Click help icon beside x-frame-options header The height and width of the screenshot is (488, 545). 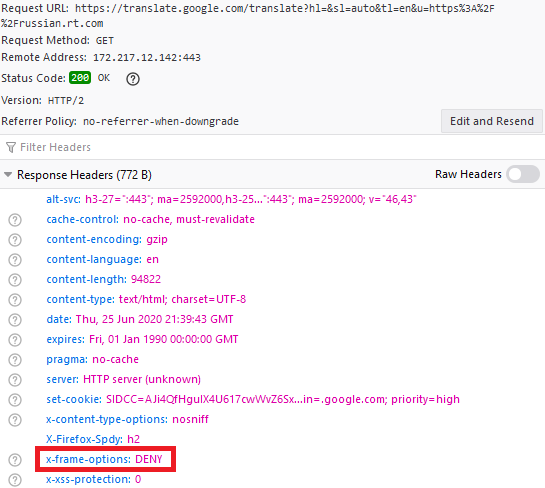(15, 460)
